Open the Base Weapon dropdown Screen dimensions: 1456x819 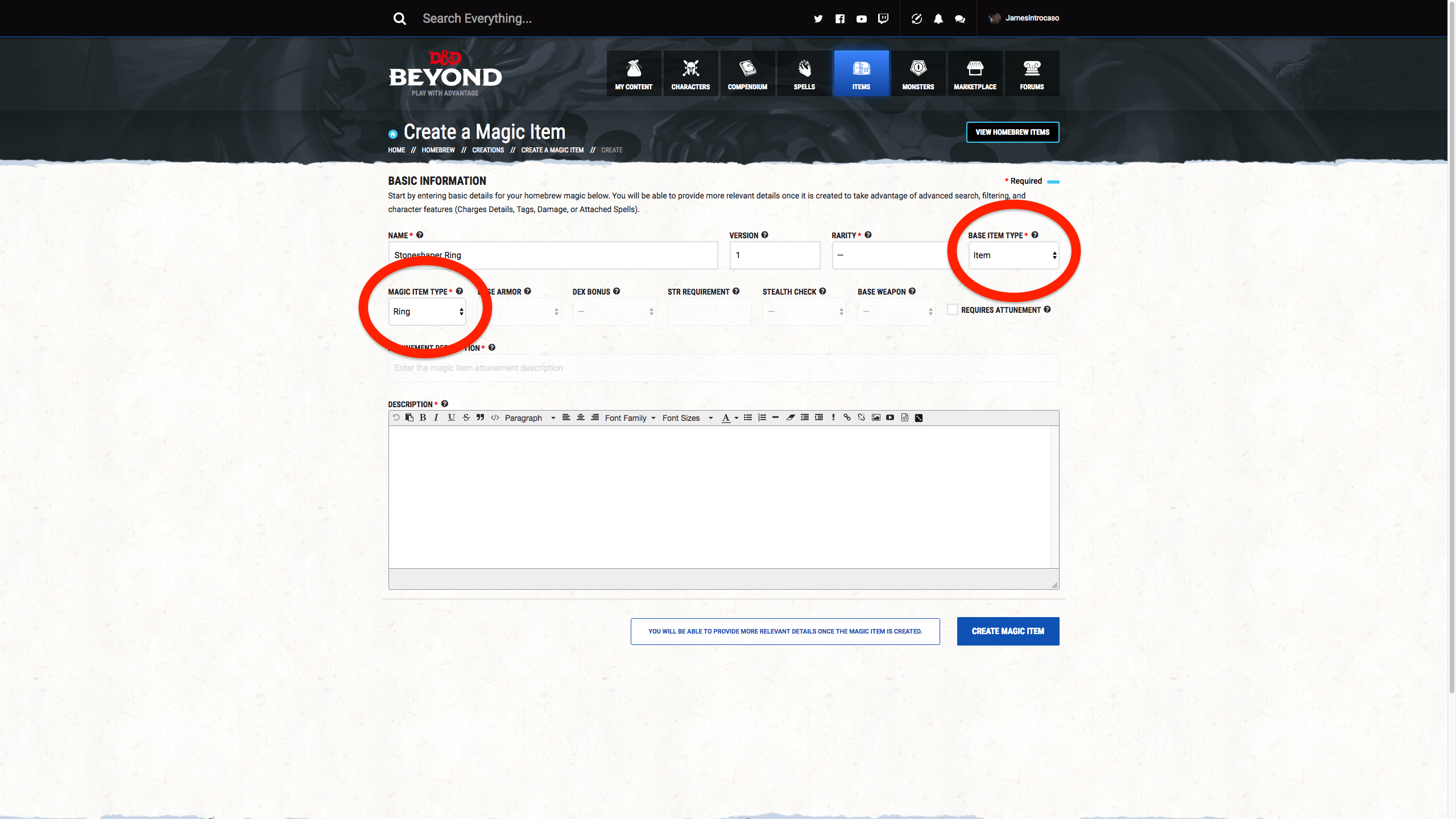[896, 312]
